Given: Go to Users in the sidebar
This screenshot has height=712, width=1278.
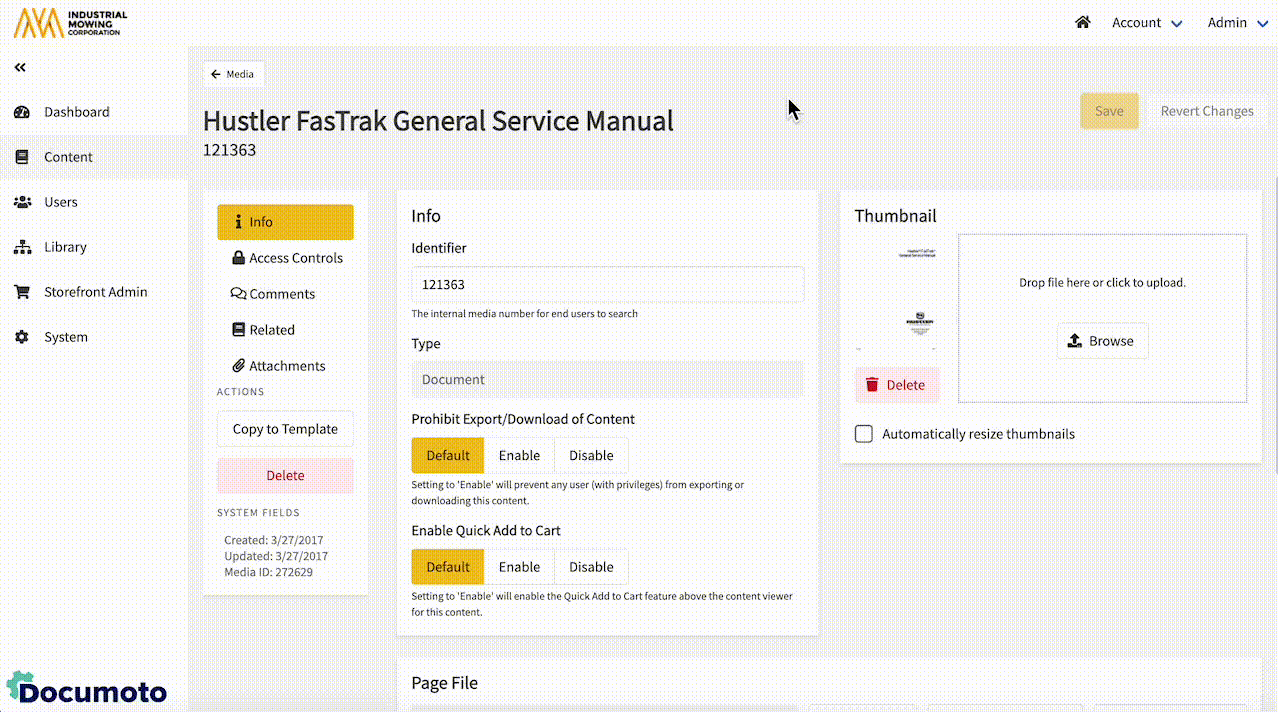Looking at the screenshot, I should tap(60, 202).
